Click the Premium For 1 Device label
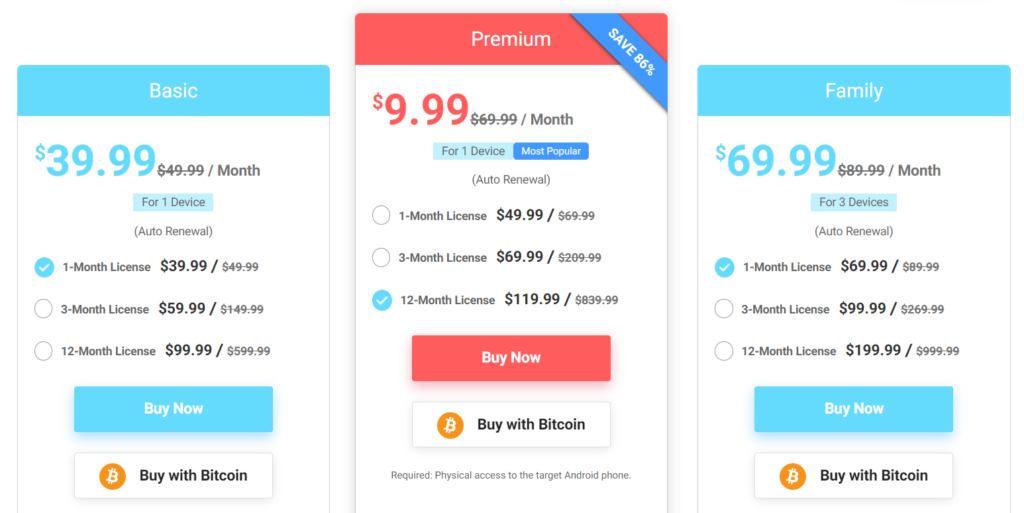Image resolution: width=1024 pixels, height=513 pixels. 473,151
